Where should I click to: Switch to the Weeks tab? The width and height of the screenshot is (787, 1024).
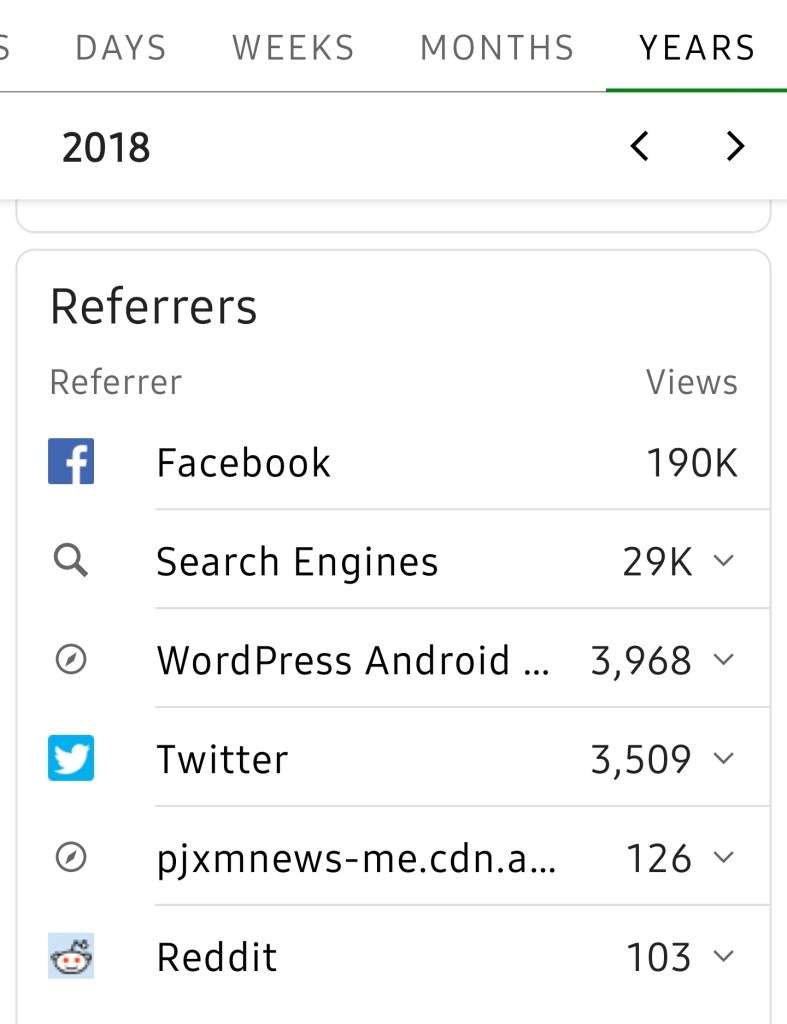click(x=293, y=48)
